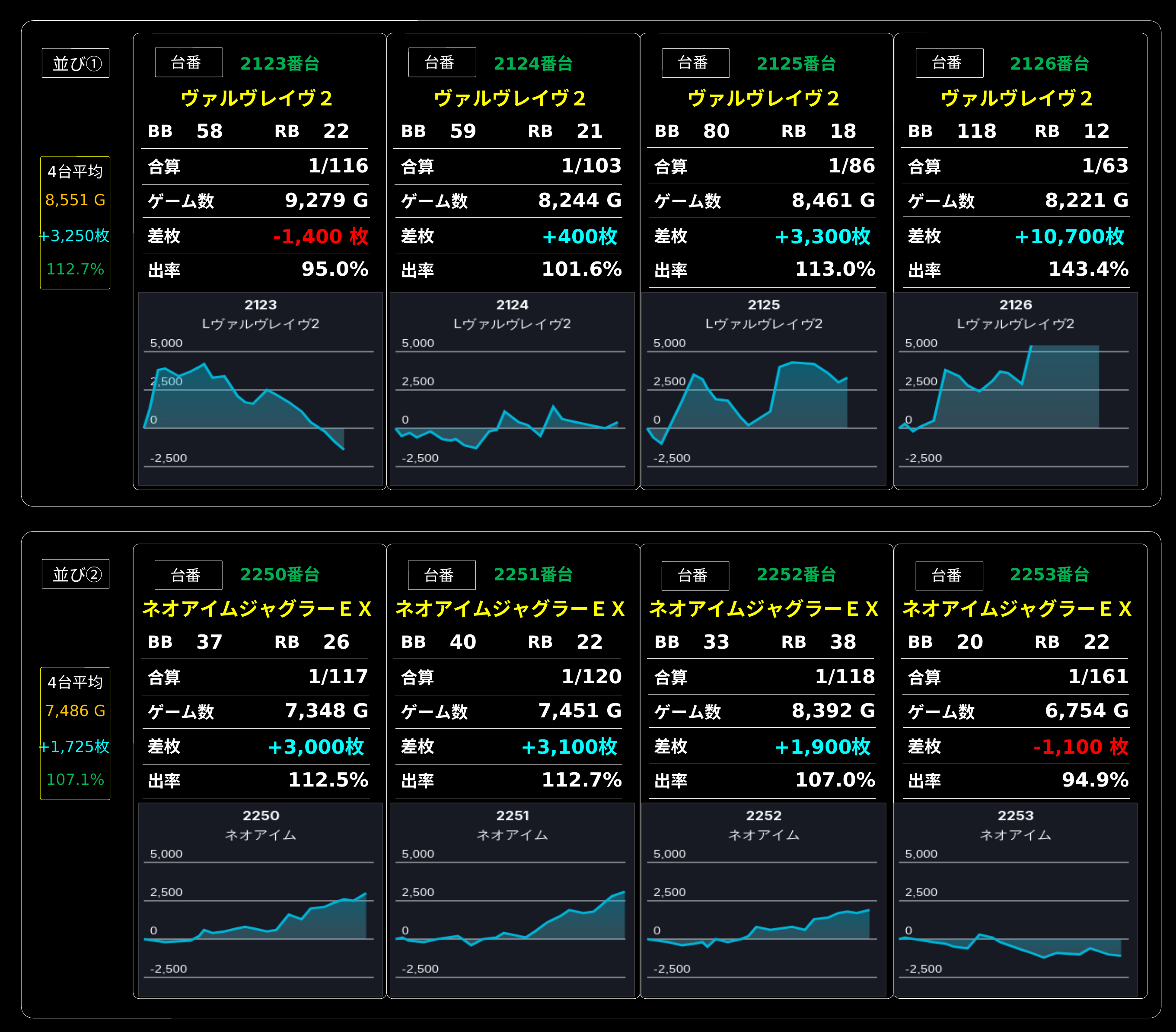Open the 2126 Lヴァルヴレイヴ2 slump graph
The image size is (1176, 1032).
click(1016, 389)
